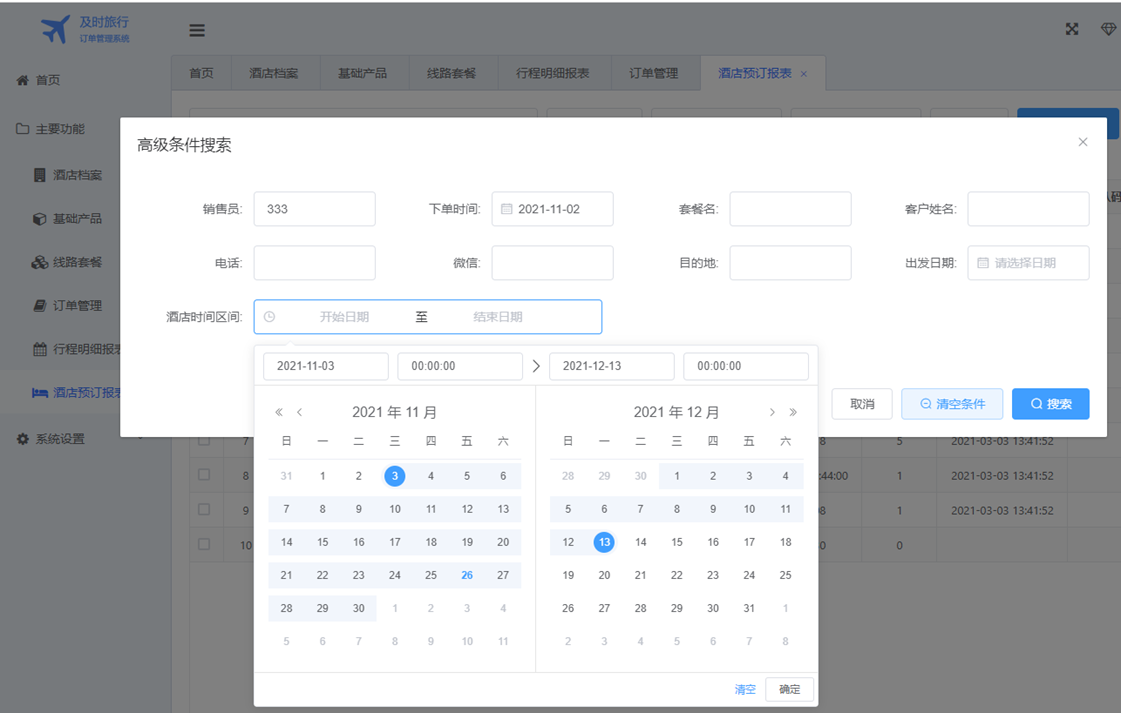
Task: Select December 25 in right calendar
Action: 785,576
